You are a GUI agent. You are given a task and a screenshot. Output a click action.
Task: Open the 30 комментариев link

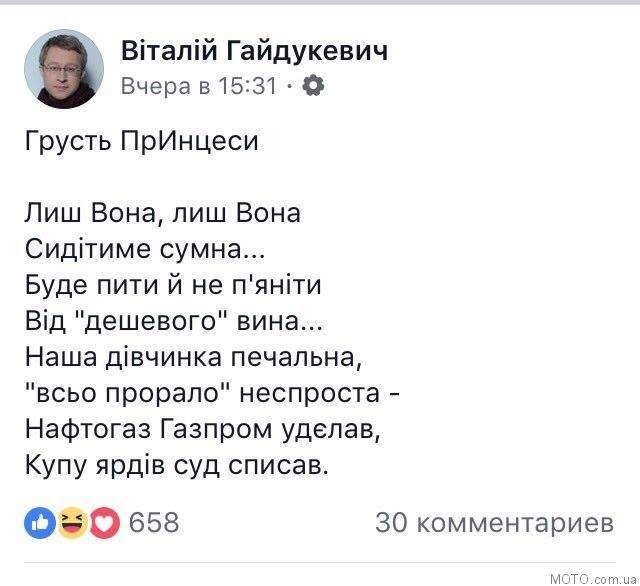point(495,522)
